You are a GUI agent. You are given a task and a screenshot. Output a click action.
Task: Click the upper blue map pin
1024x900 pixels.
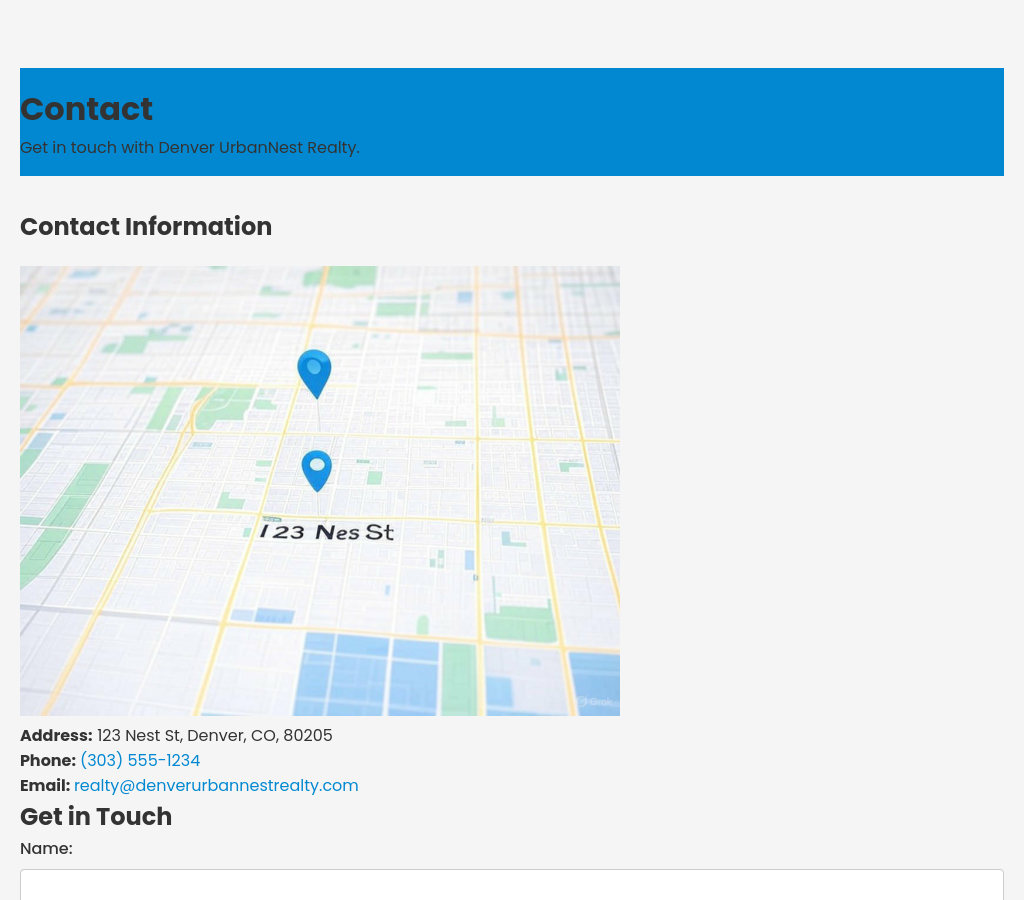(x=314, y=371)
